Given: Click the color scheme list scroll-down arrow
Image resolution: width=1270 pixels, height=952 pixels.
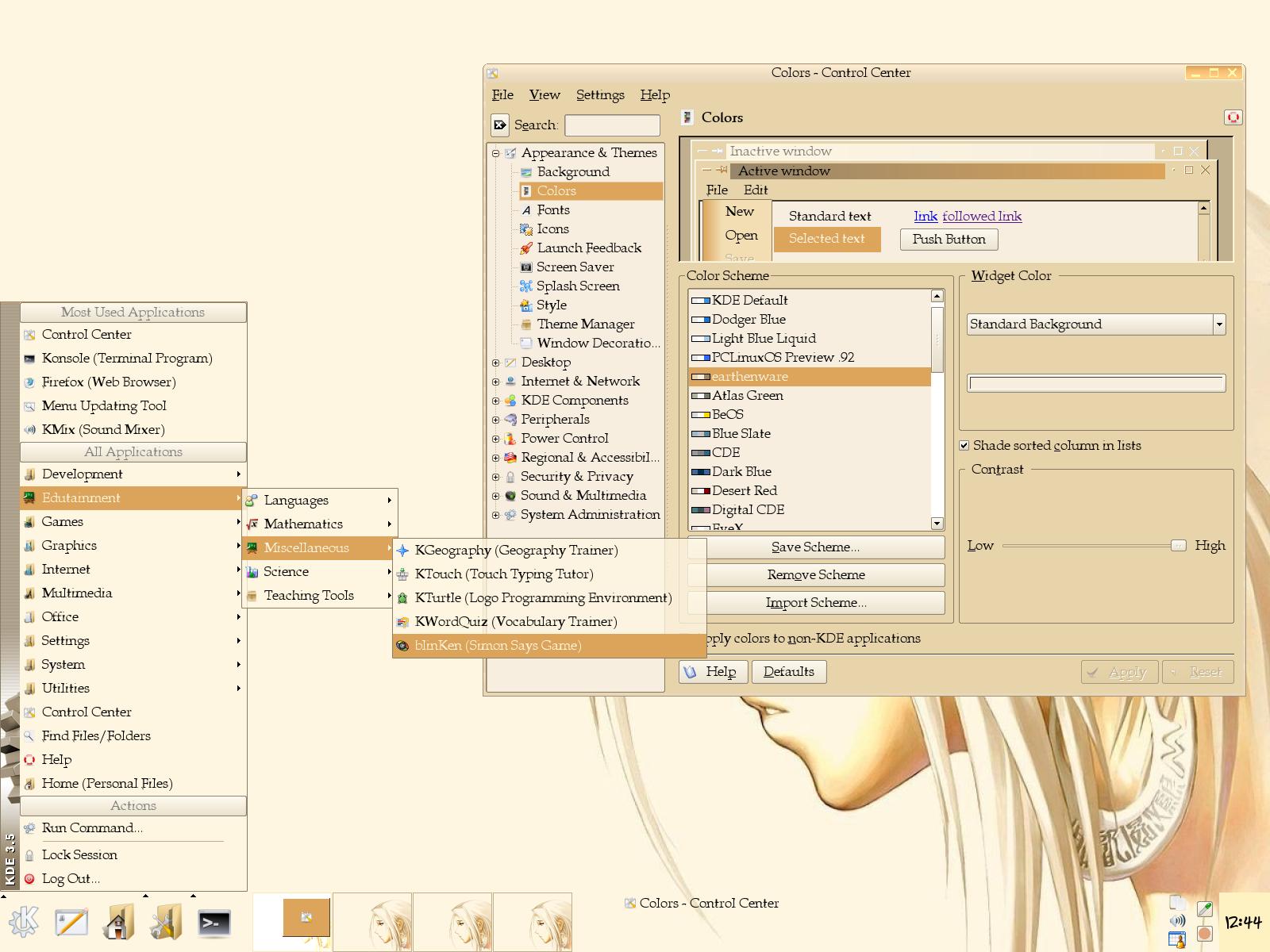Looking at the screenshot, I should (937, 524).
